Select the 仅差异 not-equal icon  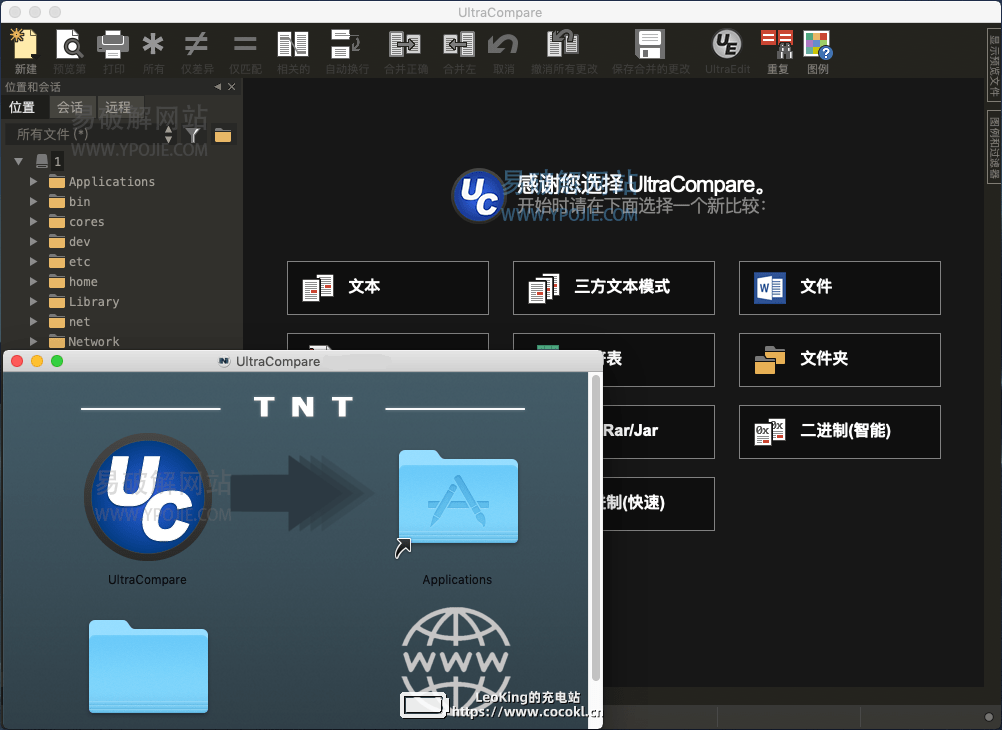pos(196,45)
